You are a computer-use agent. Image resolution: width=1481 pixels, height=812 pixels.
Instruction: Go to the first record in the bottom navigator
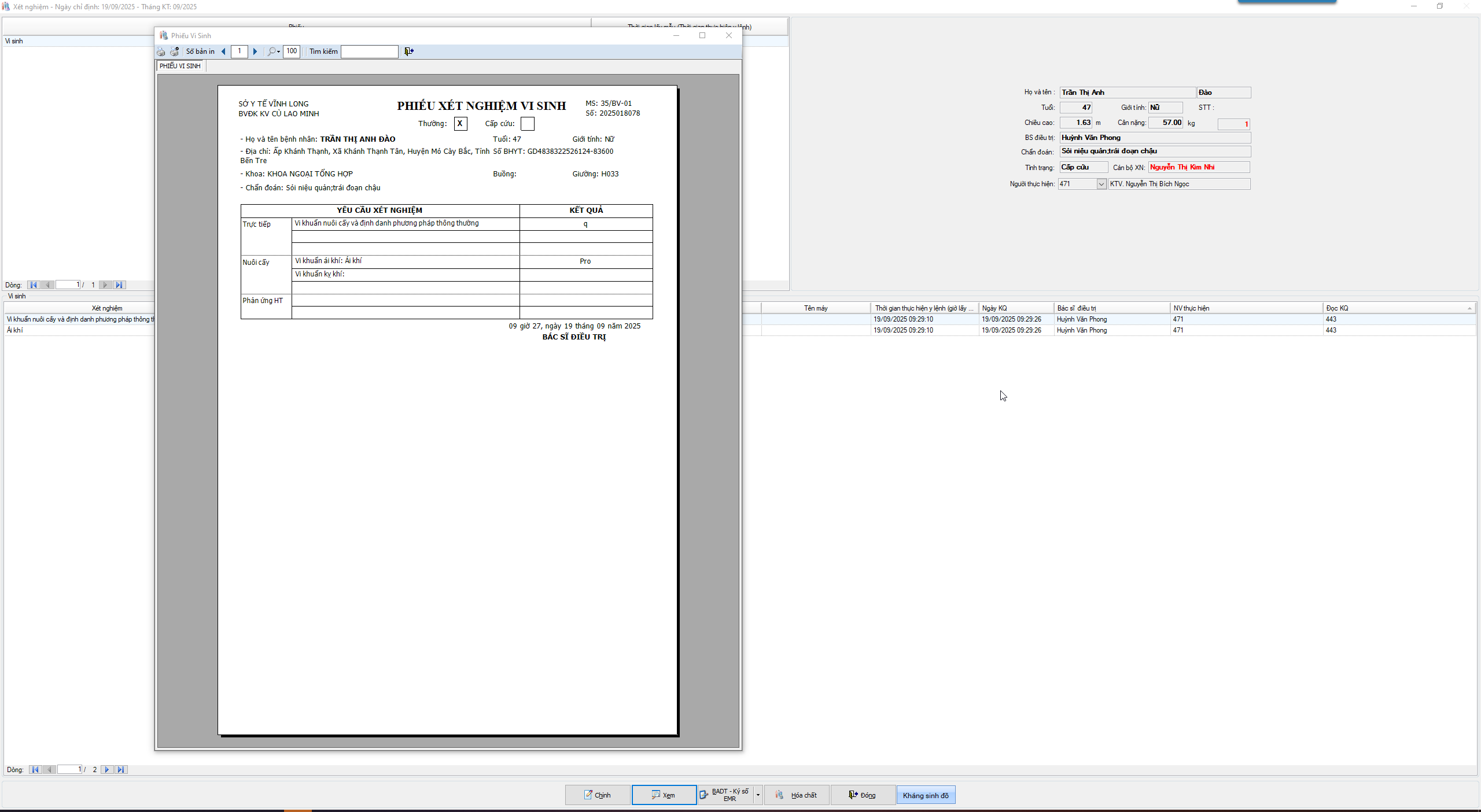[35, 770]
